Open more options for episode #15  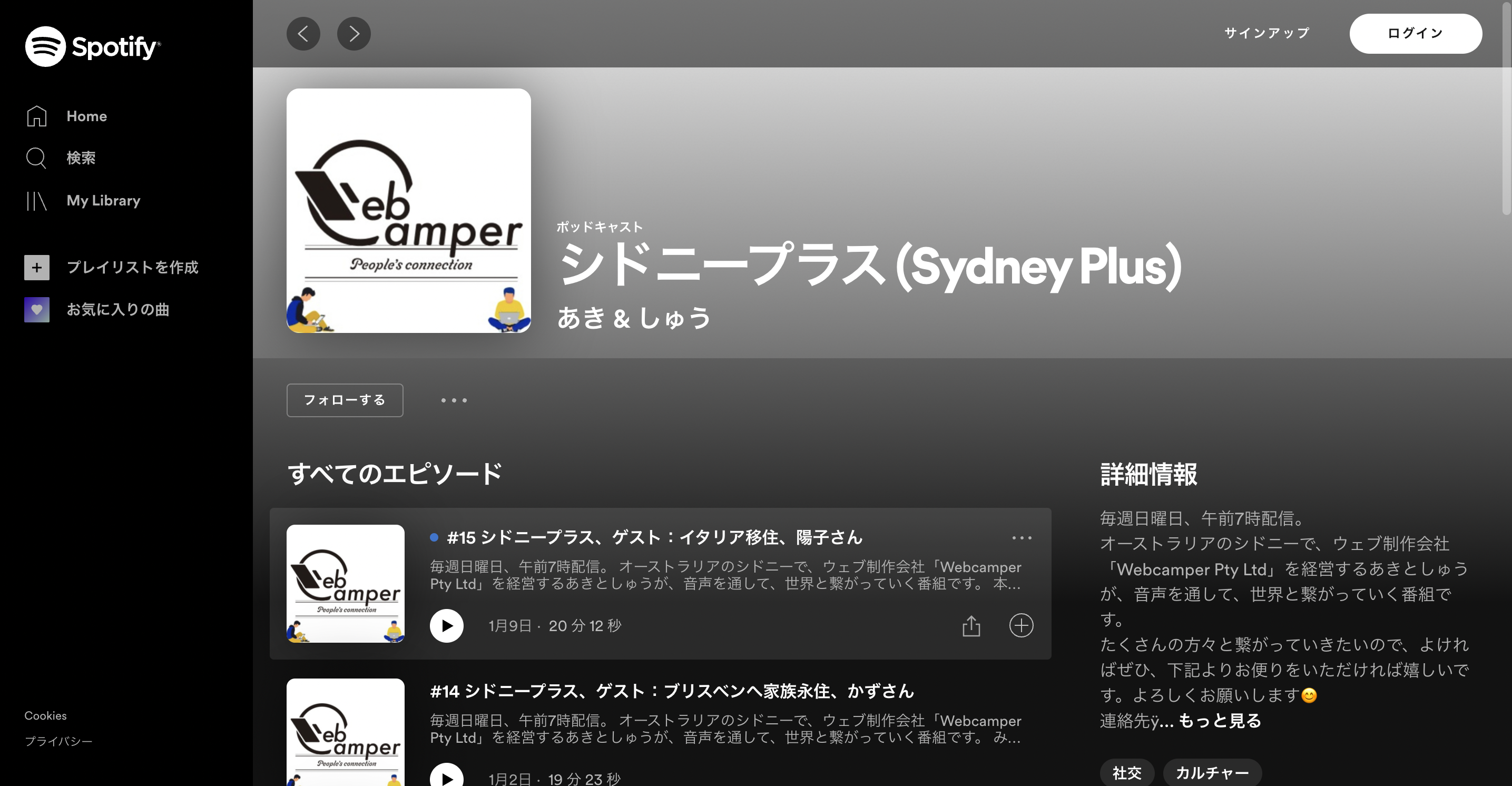pyautogui.click(x=1022, y=538)
